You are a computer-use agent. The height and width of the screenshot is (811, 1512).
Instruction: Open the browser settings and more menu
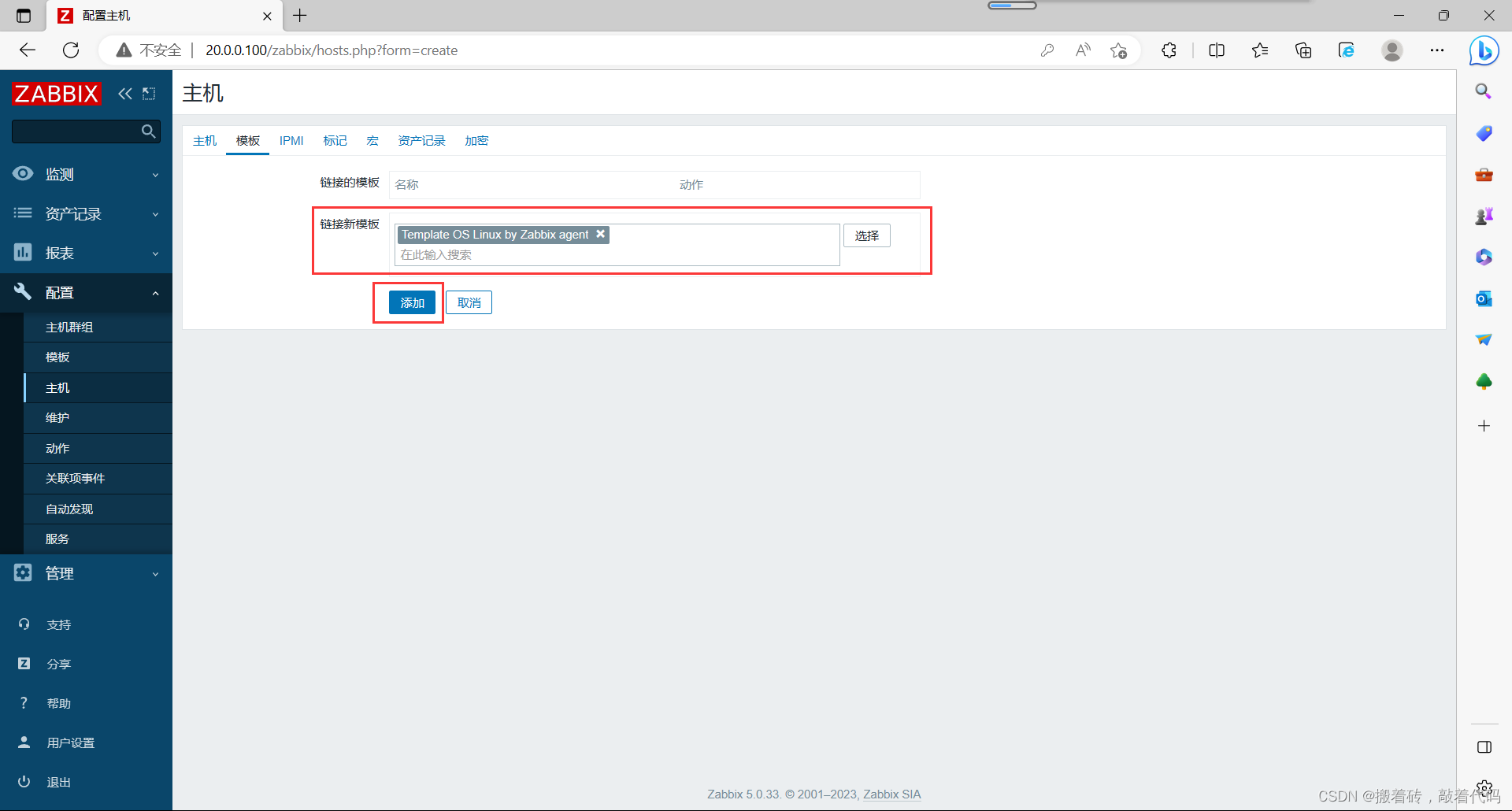click(x=1437, y=50)
